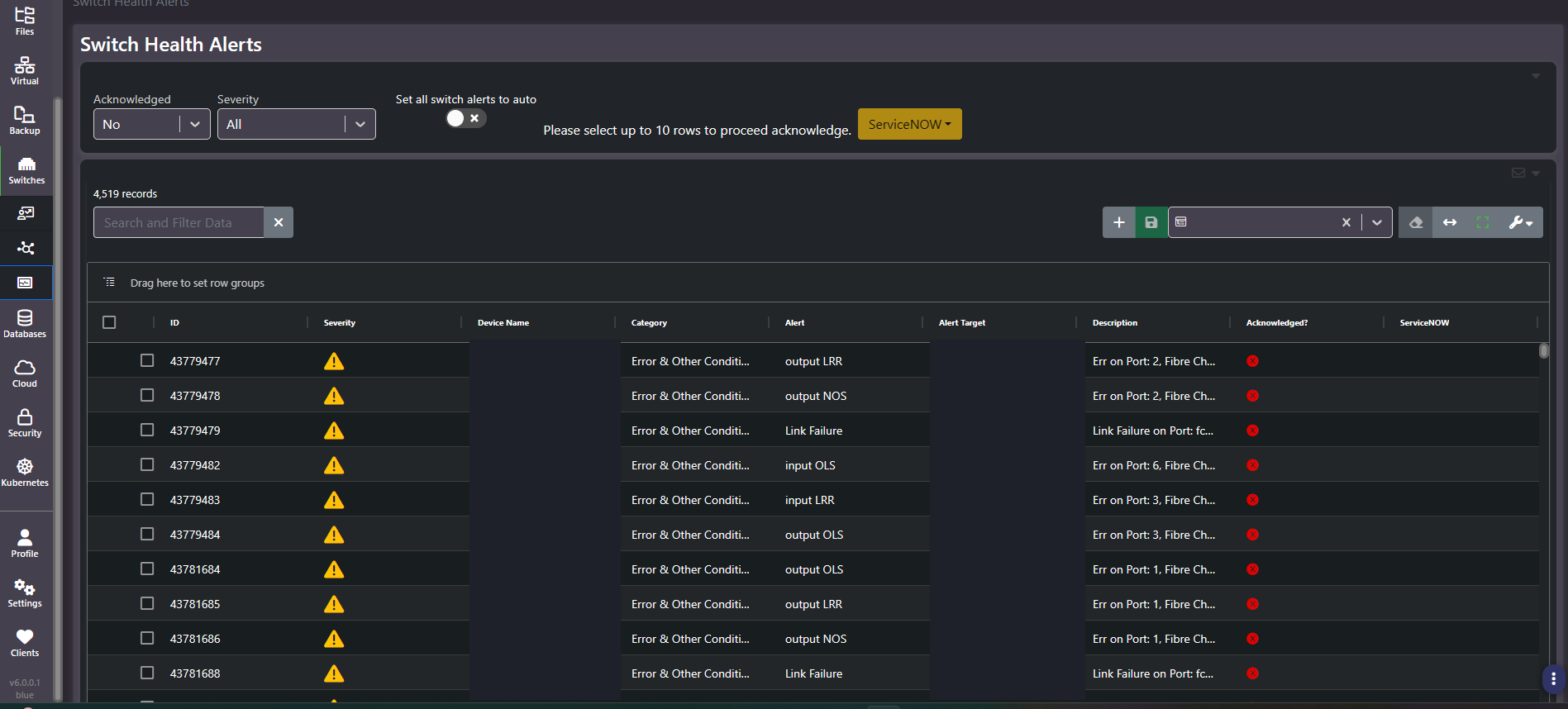Sort by the ID column header
This screenshot has height=709, width=1568.
pos(174,323)
